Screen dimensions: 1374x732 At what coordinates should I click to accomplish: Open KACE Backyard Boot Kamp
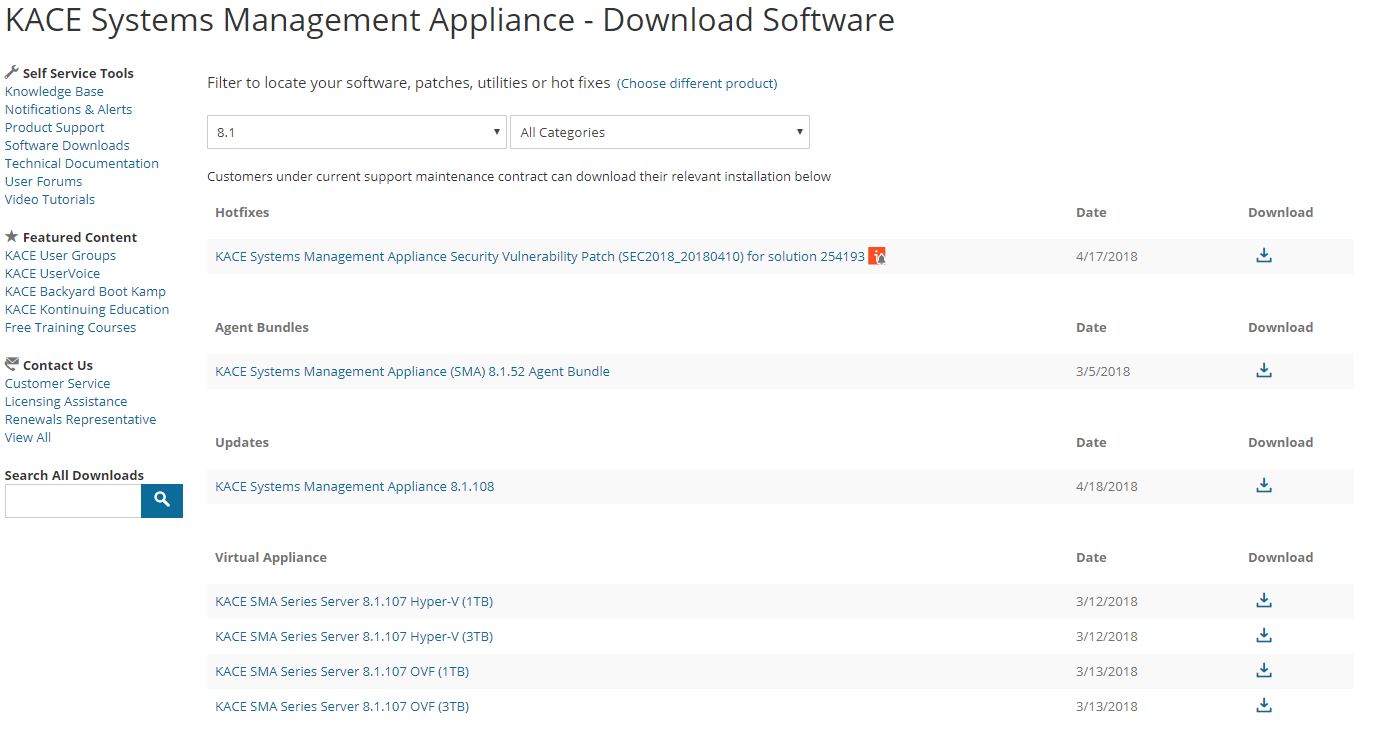click(85, 292)
